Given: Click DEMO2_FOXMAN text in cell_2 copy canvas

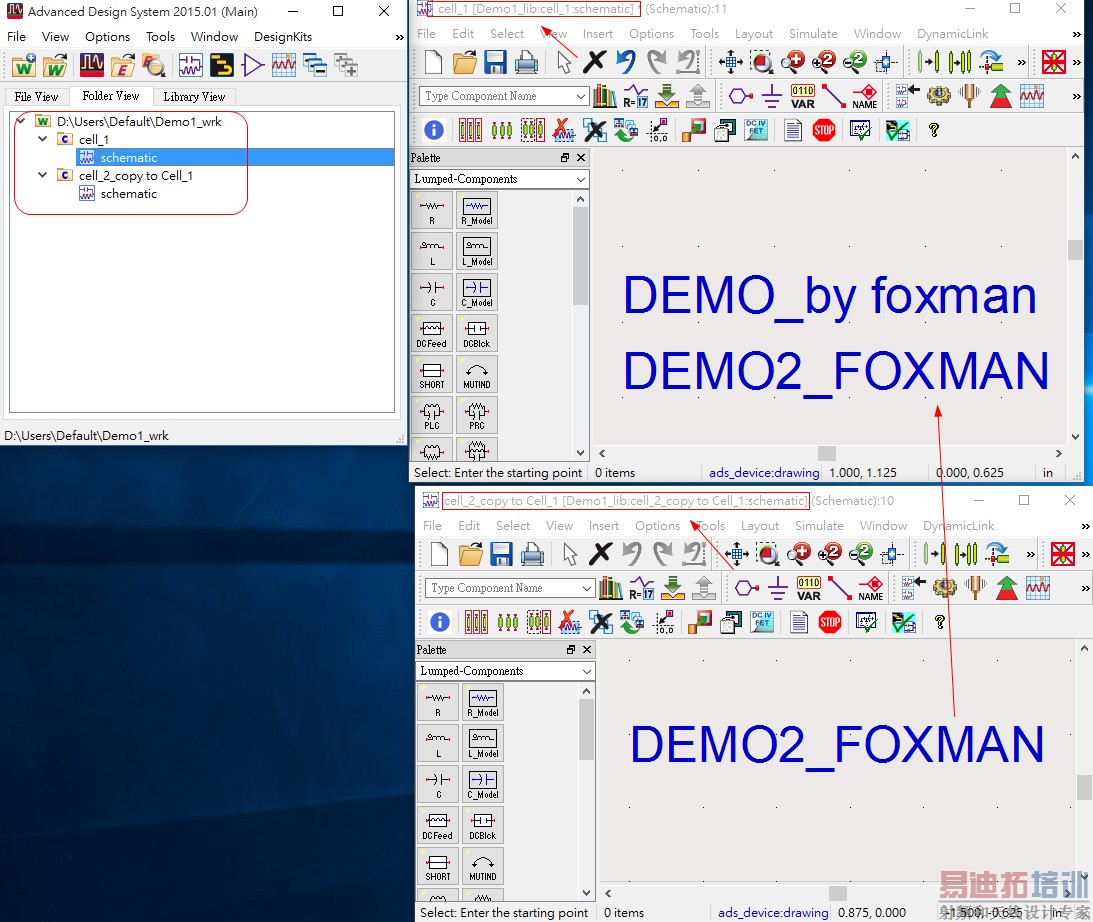Looking at the screenshot, I should point(836,745).
